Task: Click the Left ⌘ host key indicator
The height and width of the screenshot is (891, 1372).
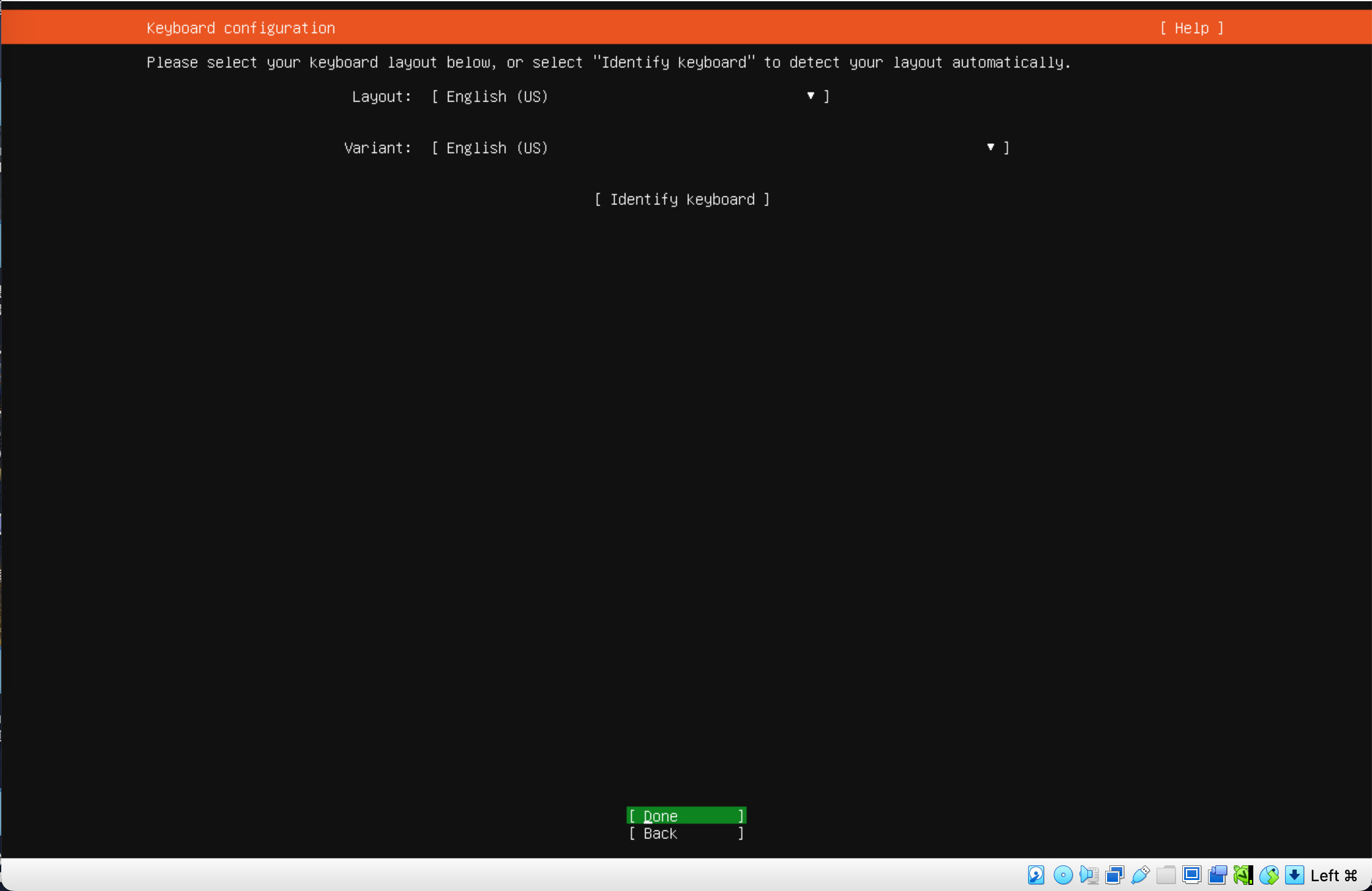Action: (x=1334, y=876)
